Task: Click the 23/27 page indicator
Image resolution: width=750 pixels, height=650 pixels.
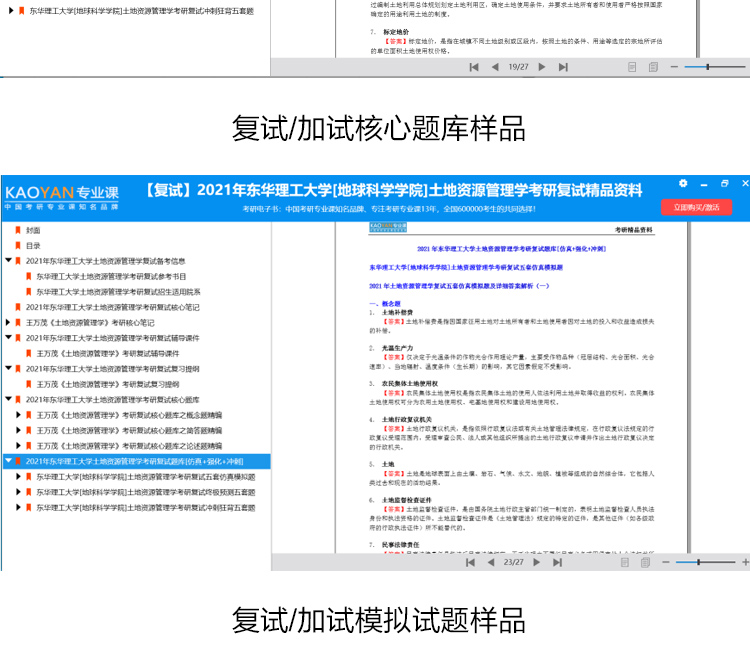Action: pyautogui.click(x=514, y=562)
